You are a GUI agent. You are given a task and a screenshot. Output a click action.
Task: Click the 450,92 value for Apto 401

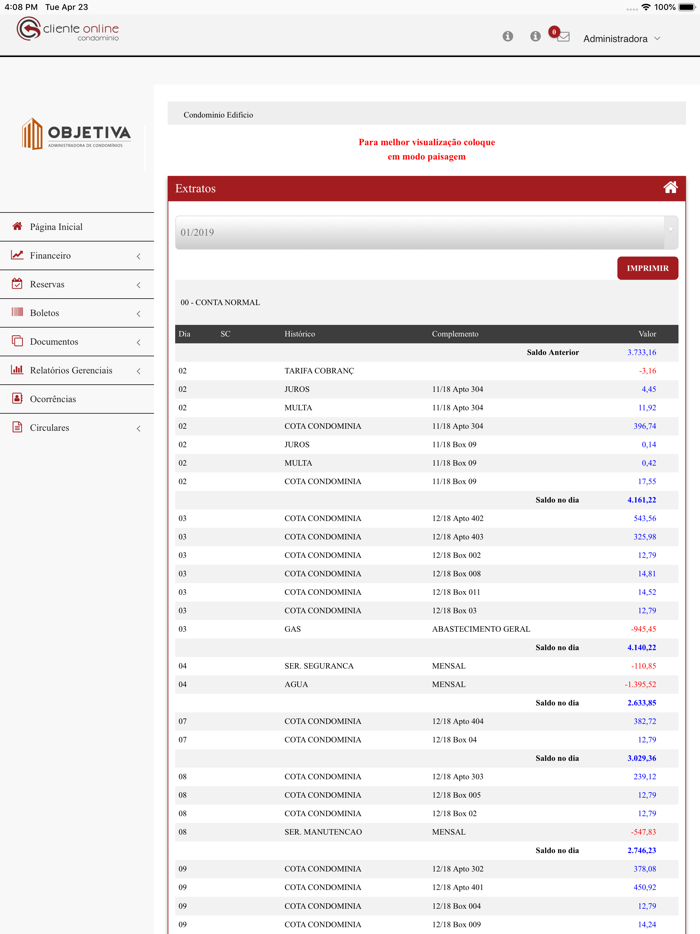[x=645, y=888]
